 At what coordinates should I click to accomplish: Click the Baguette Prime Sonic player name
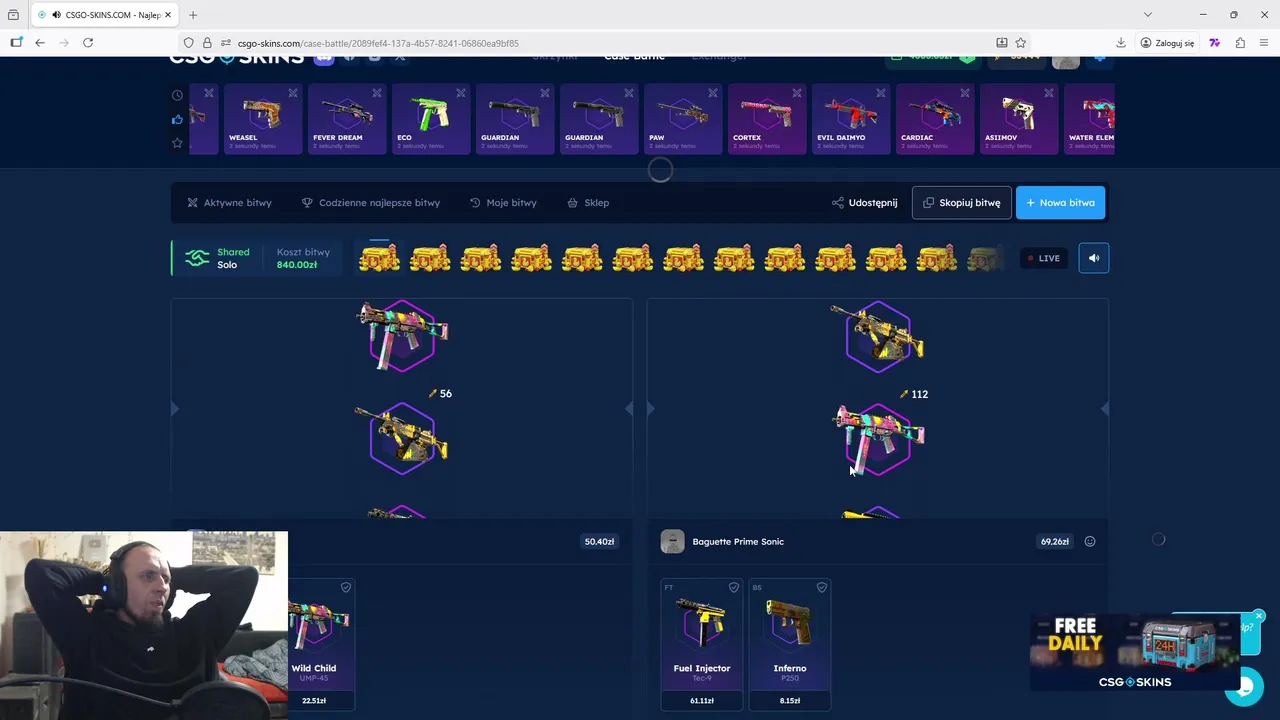tap(738, 541)
